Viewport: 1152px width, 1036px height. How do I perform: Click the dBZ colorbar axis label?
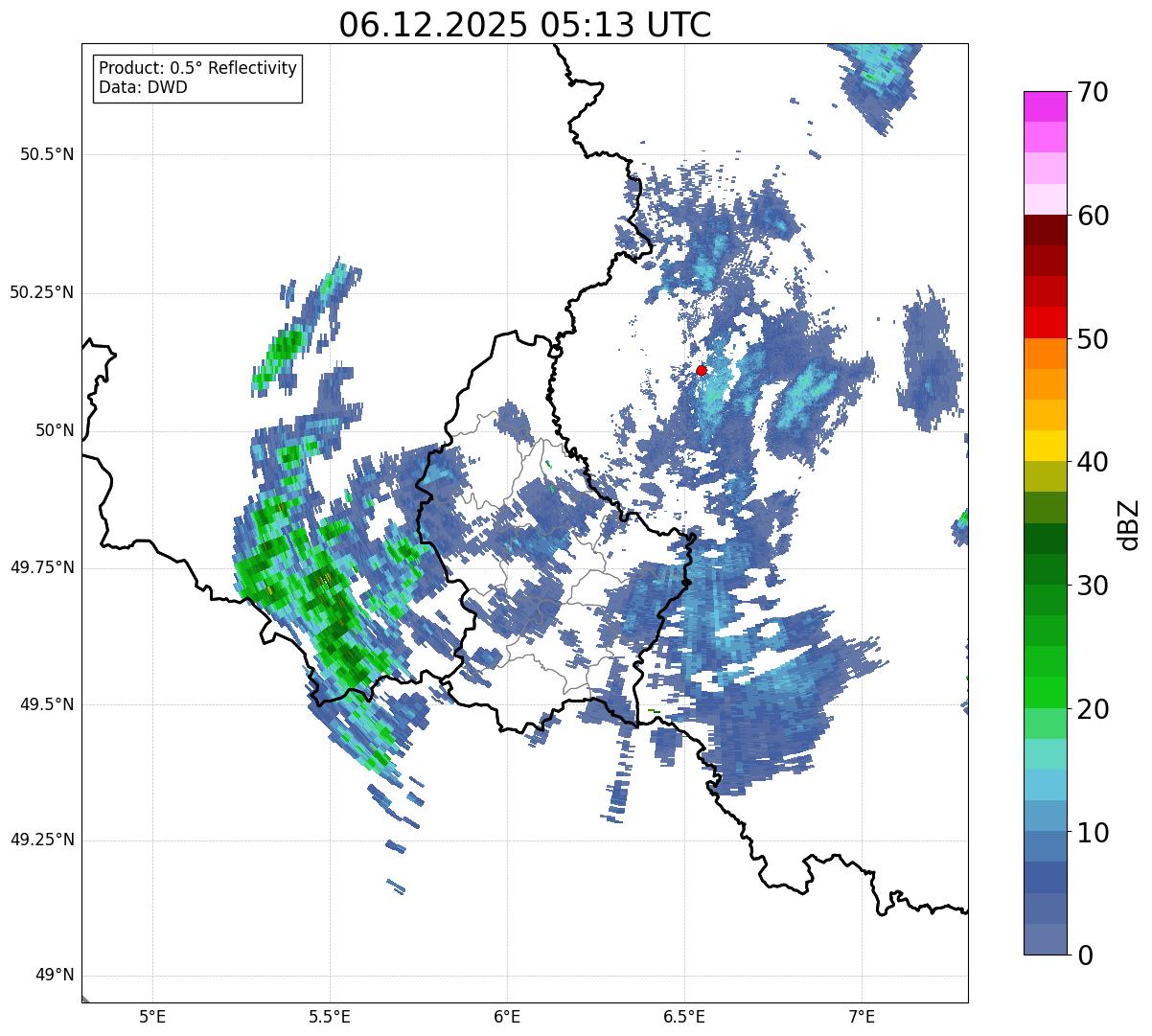pos(1129,523)
